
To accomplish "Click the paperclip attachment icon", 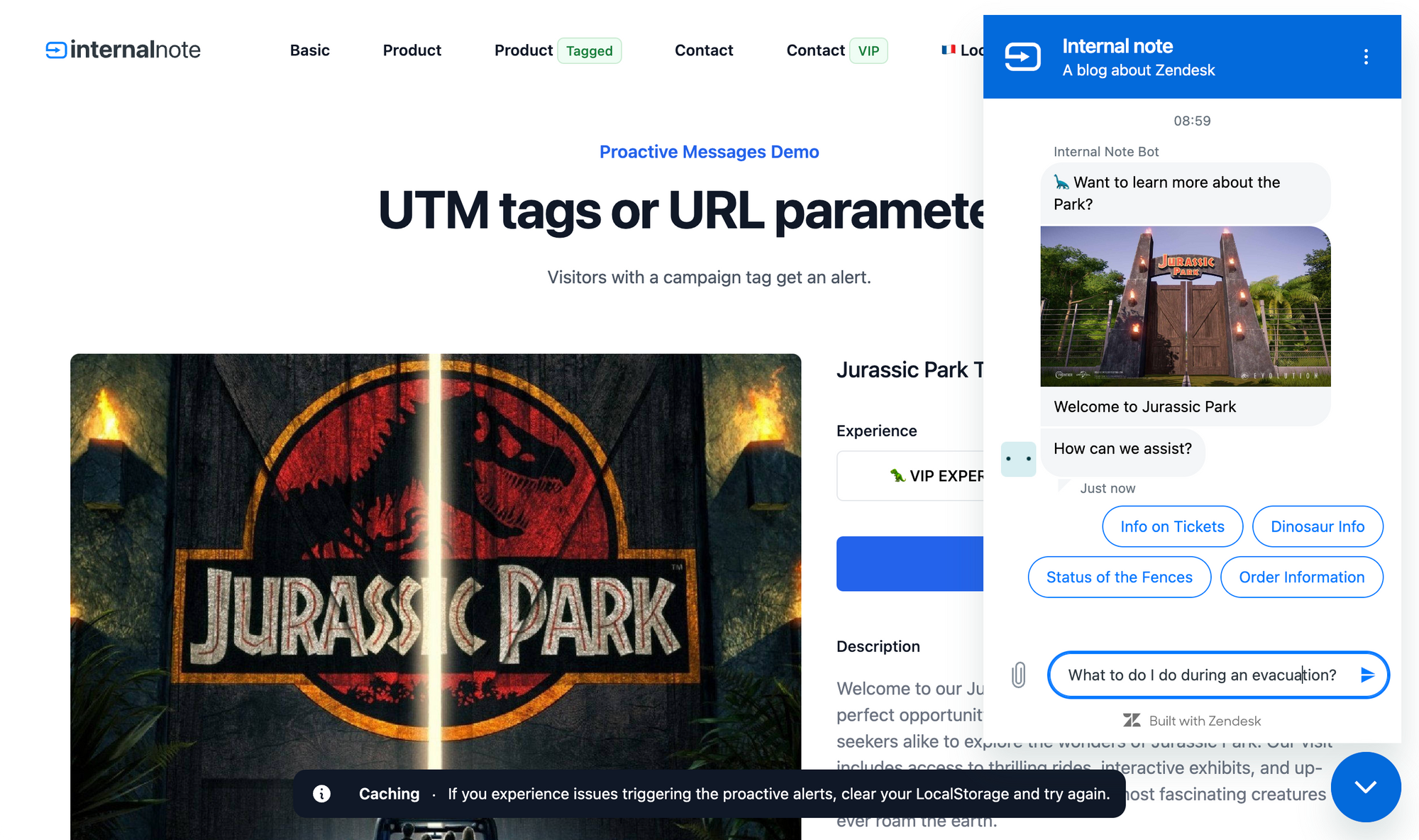I will [1018, 675].
